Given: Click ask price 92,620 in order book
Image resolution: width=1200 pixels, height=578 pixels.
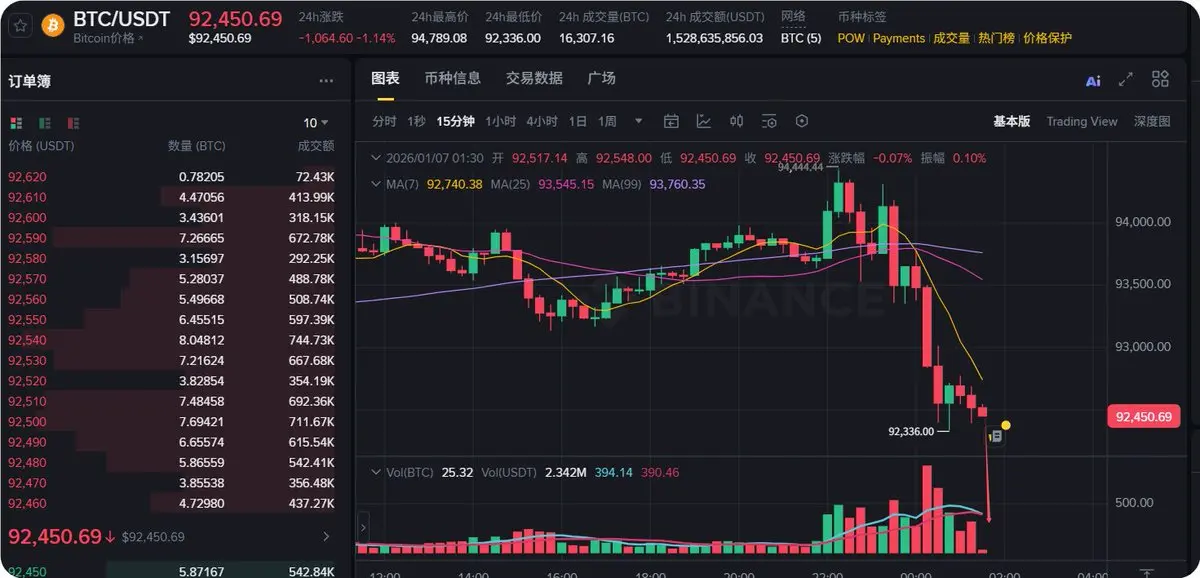Looking at the screenshot, I should [x=27, y=177].
